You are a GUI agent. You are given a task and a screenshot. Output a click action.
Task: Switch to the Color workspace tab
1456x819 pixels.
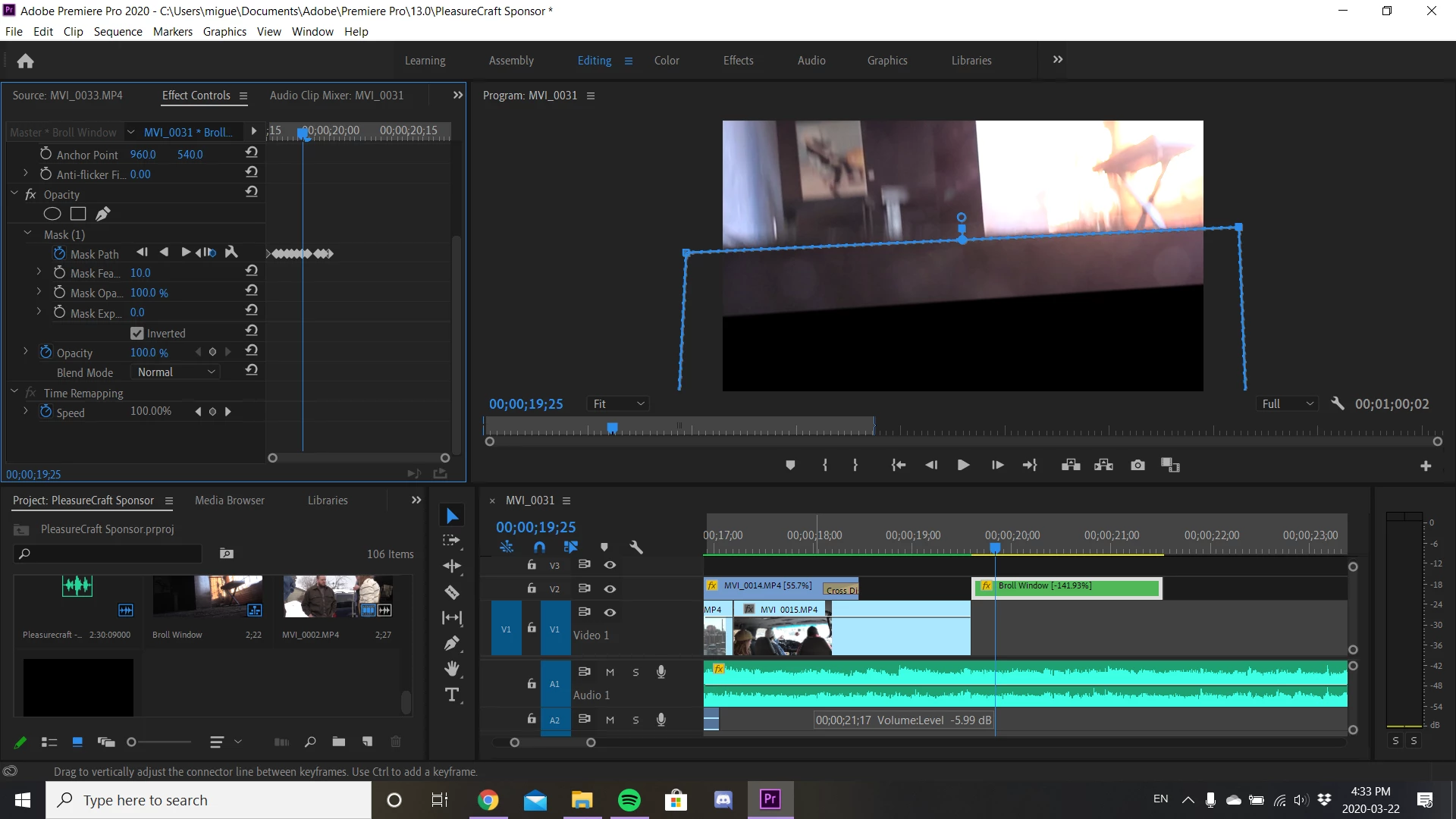[667, 61]
